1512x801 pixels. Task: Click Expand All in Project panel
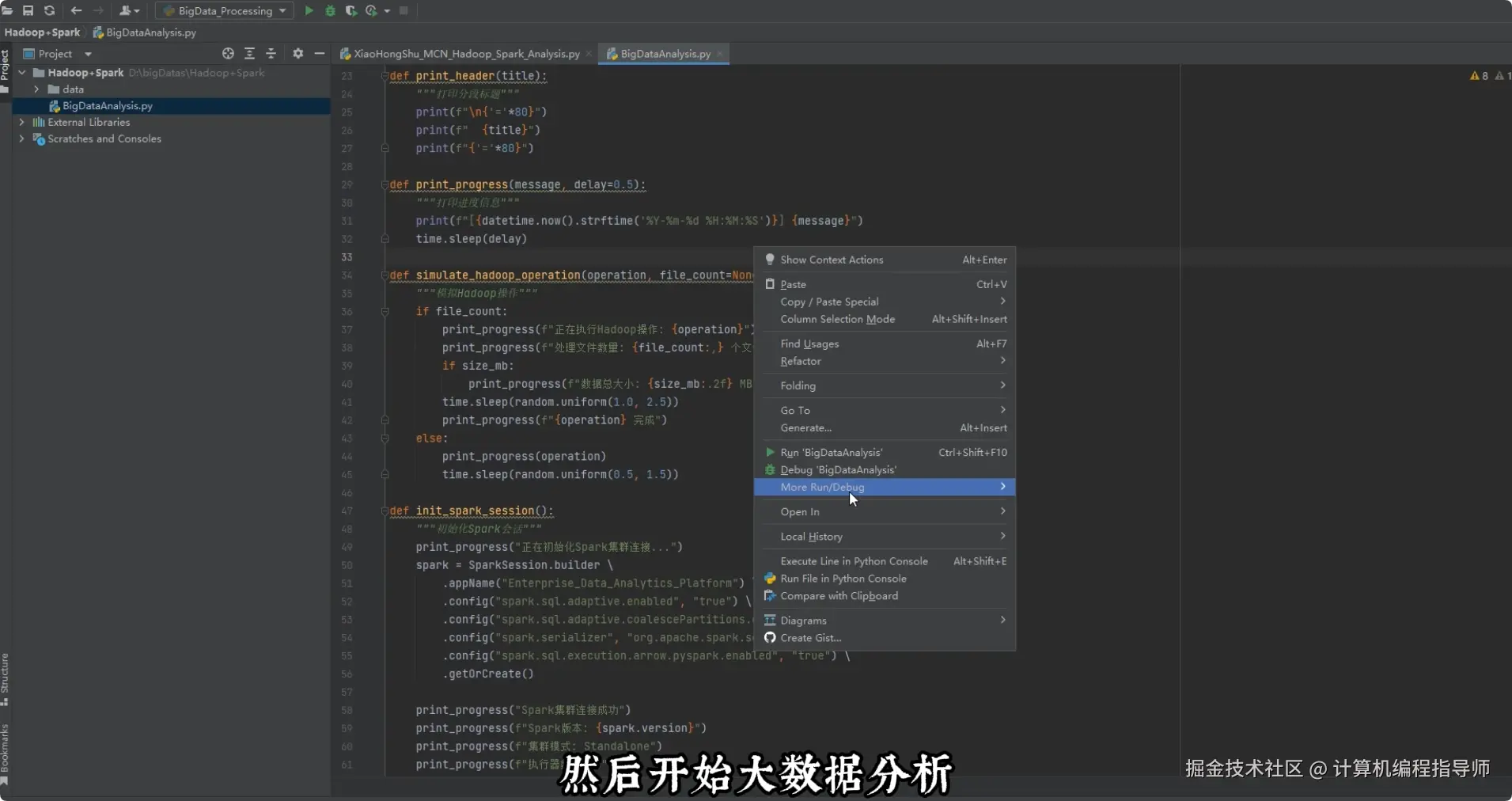(x=249, y=53)
